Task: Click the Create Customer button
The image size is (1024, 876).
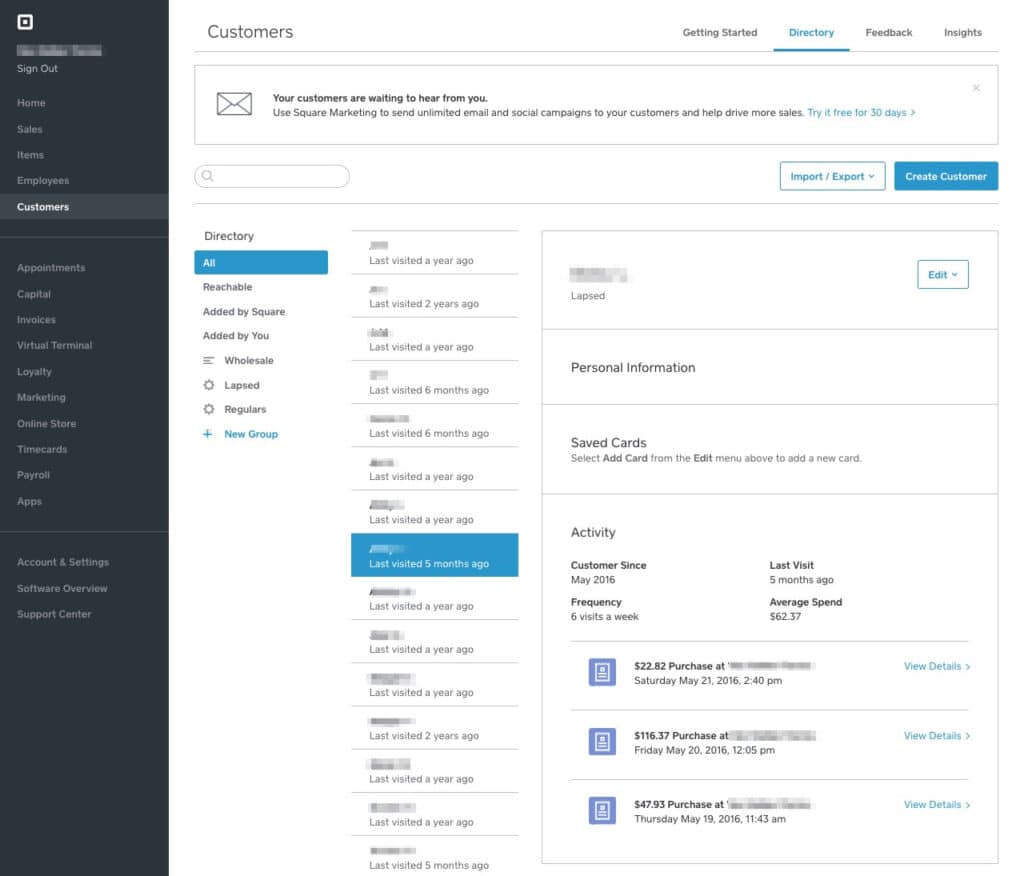Action: click(x=945, y=176)
